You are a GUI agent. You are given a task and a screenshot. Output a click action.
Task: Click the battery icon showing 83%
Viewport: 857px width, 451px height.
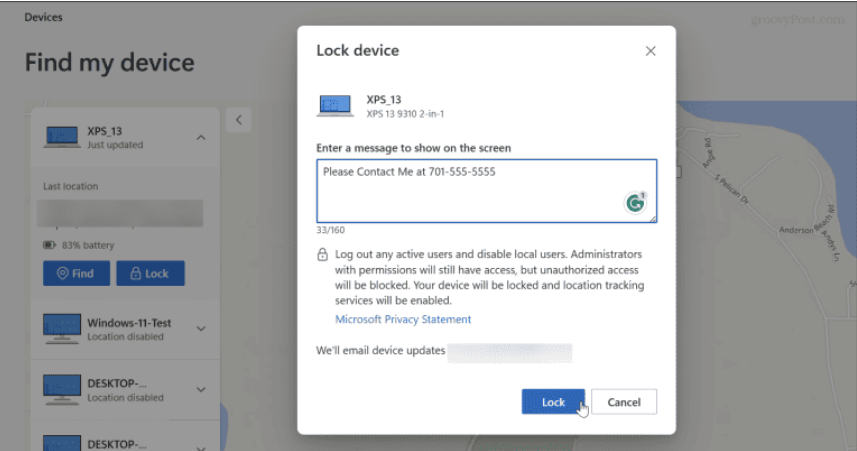[x=49, y=245]
